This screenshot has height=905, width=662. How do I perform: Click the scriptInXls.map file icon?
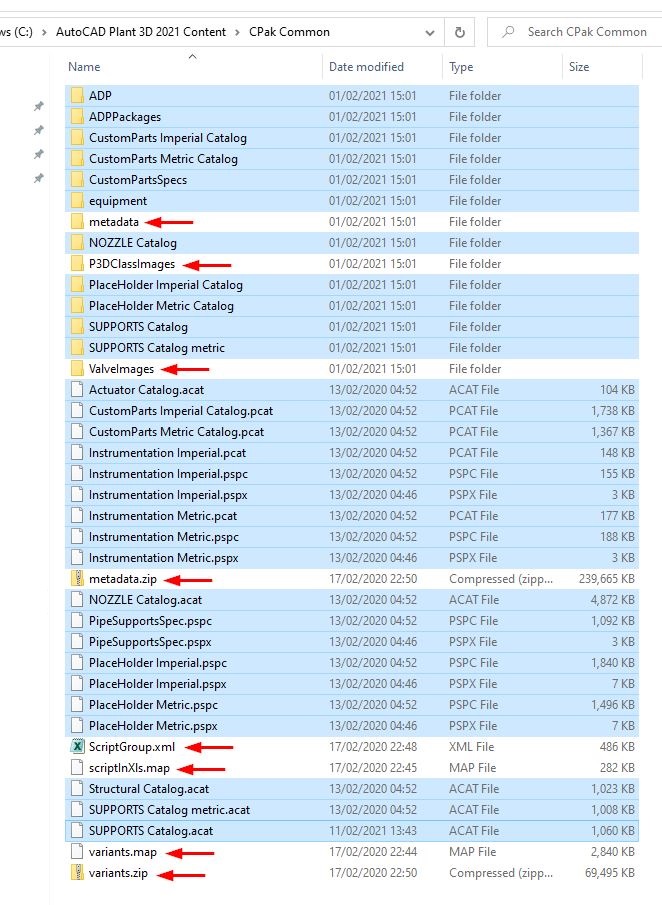point(77,768)
